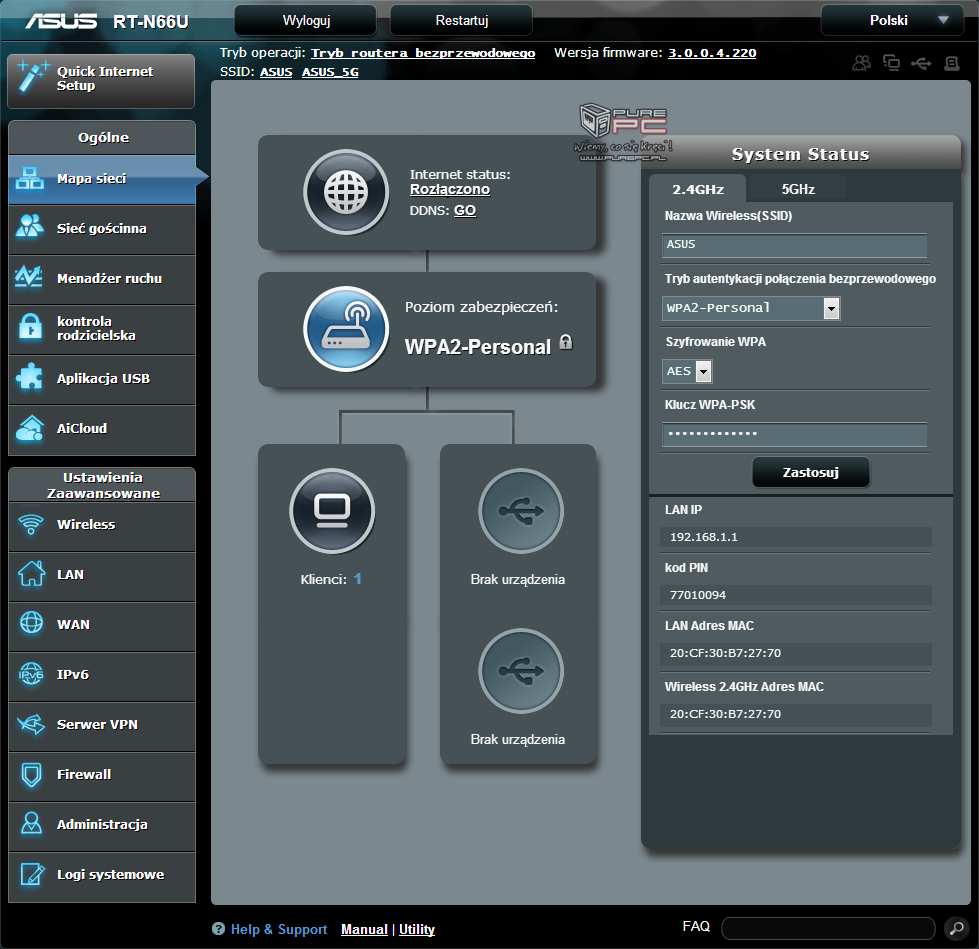979x949 pixels.
Task: Open kontrola rodzicielska menu item
Action: (102, 329)
